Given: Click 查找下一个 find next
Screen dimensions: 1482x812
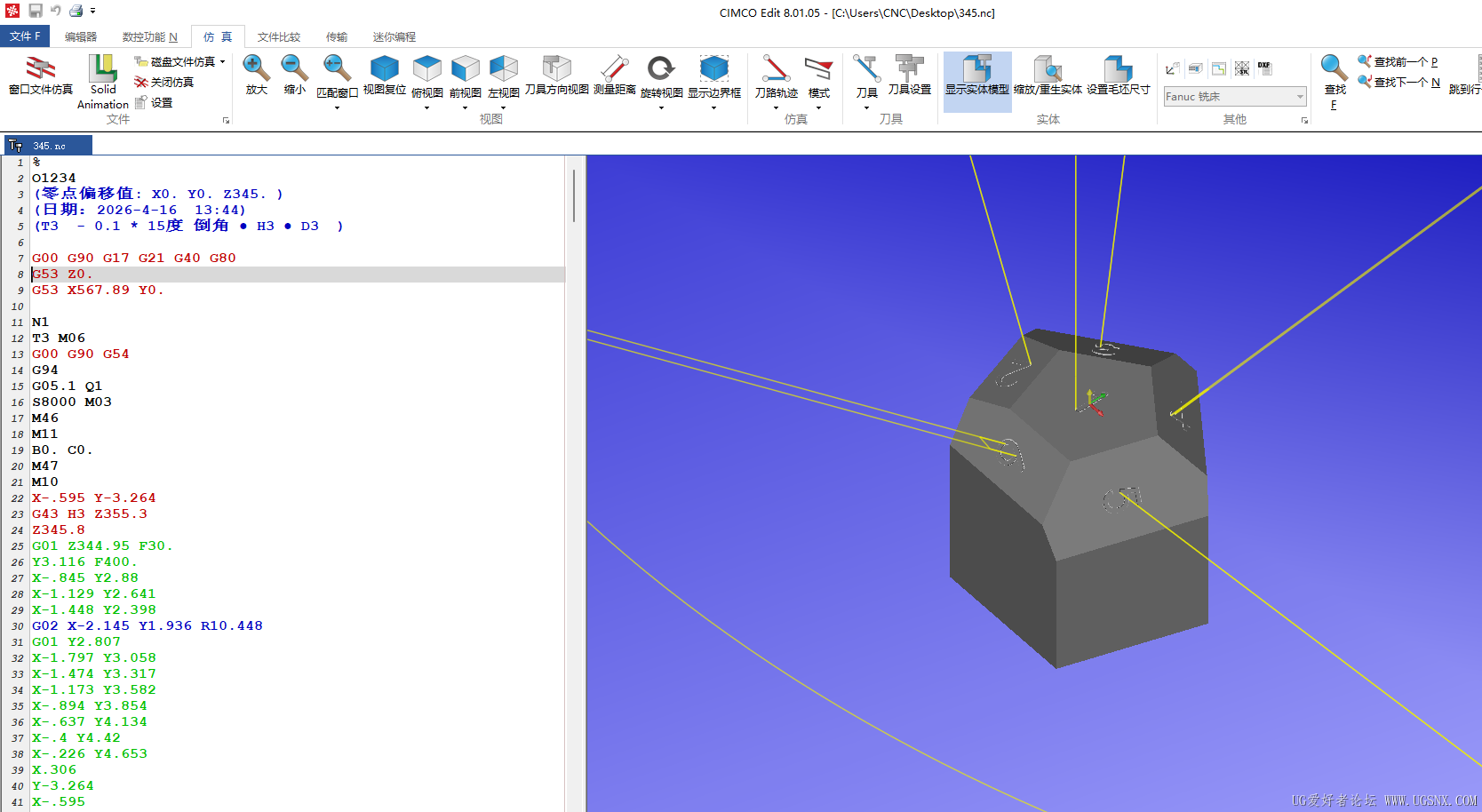Looking at the screenshot, I should 1398,82.
